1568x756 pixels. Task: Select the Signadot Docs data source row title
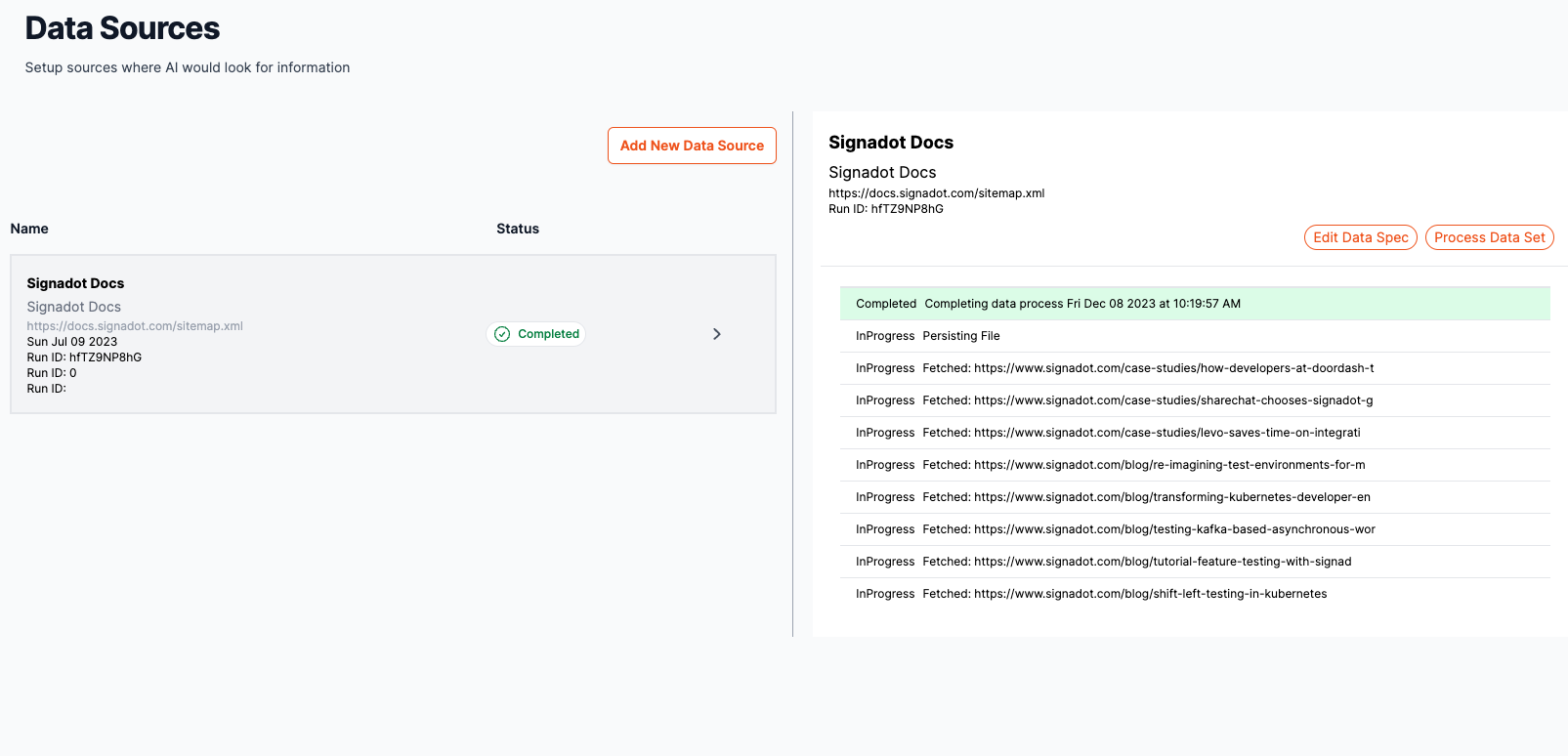pyautogui.click(x=75, y=283)
